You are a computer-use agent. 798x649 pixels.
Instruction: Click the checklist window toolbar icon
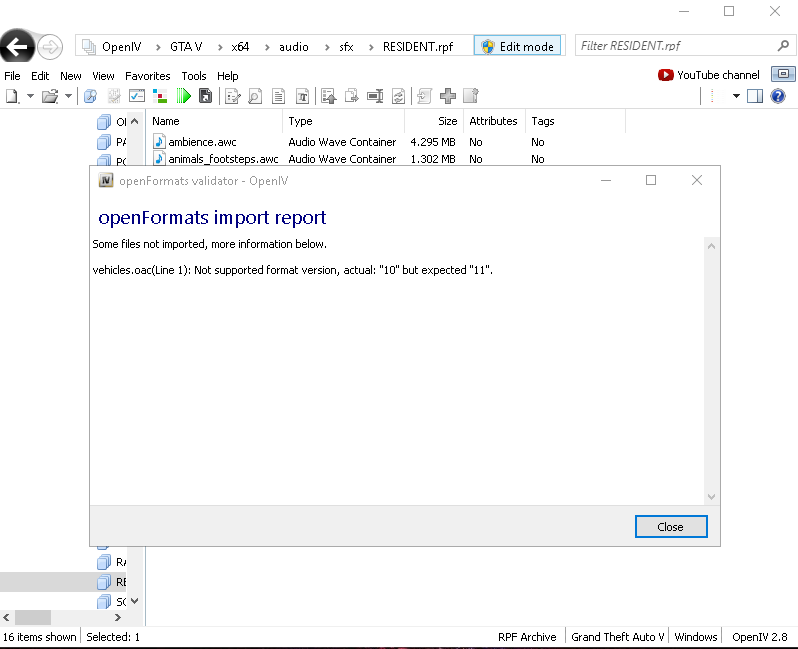(137, 96)
